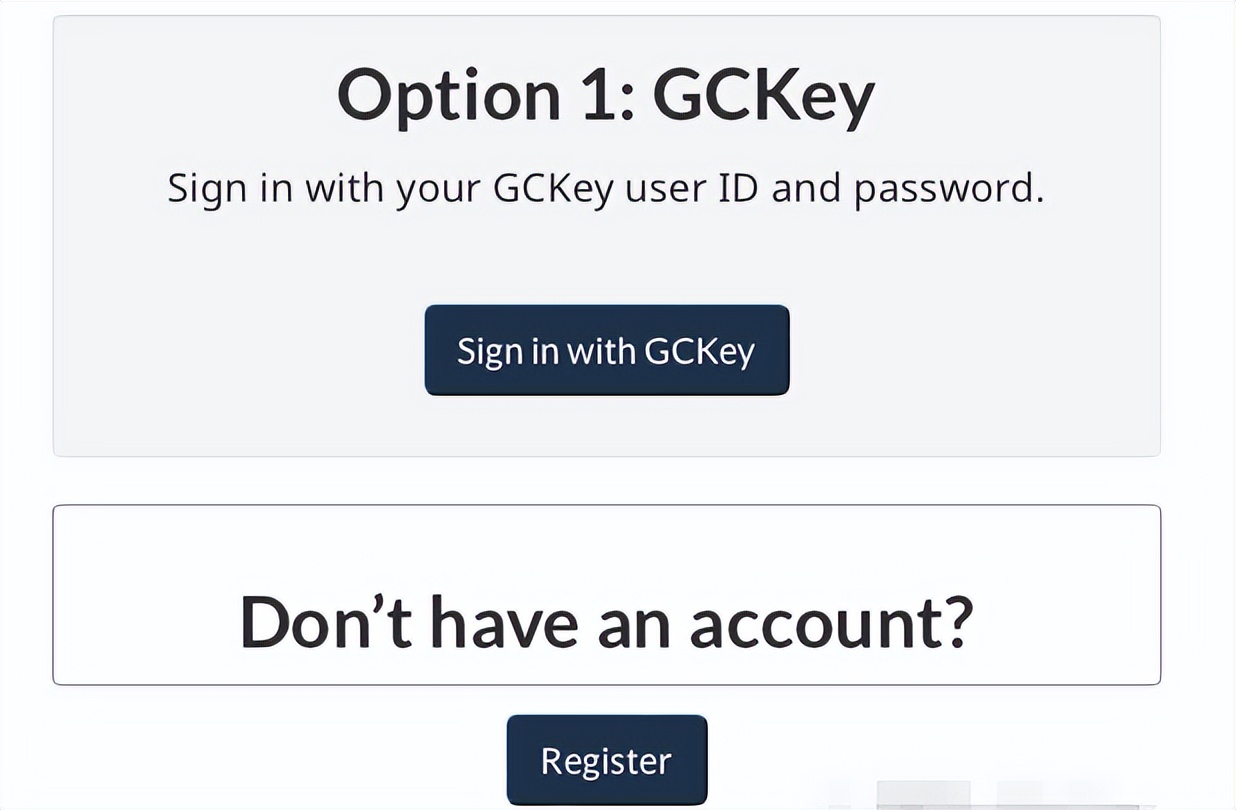The width and height of the screenshot is (1236, 810).
Task: Click the GCKey sign-in description sentence
Action: [x=606, y=189]
